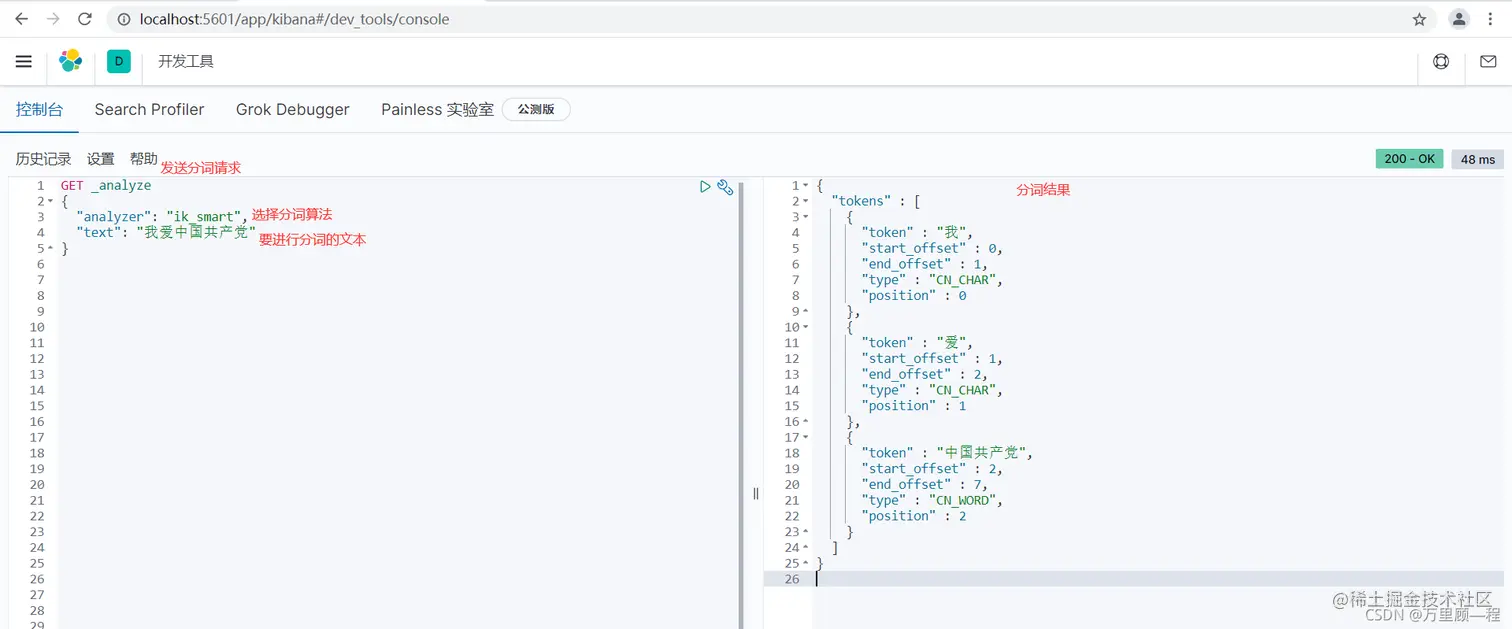
Task: Open the newsfeed mail icon
Action: [x=1488, y=61]
